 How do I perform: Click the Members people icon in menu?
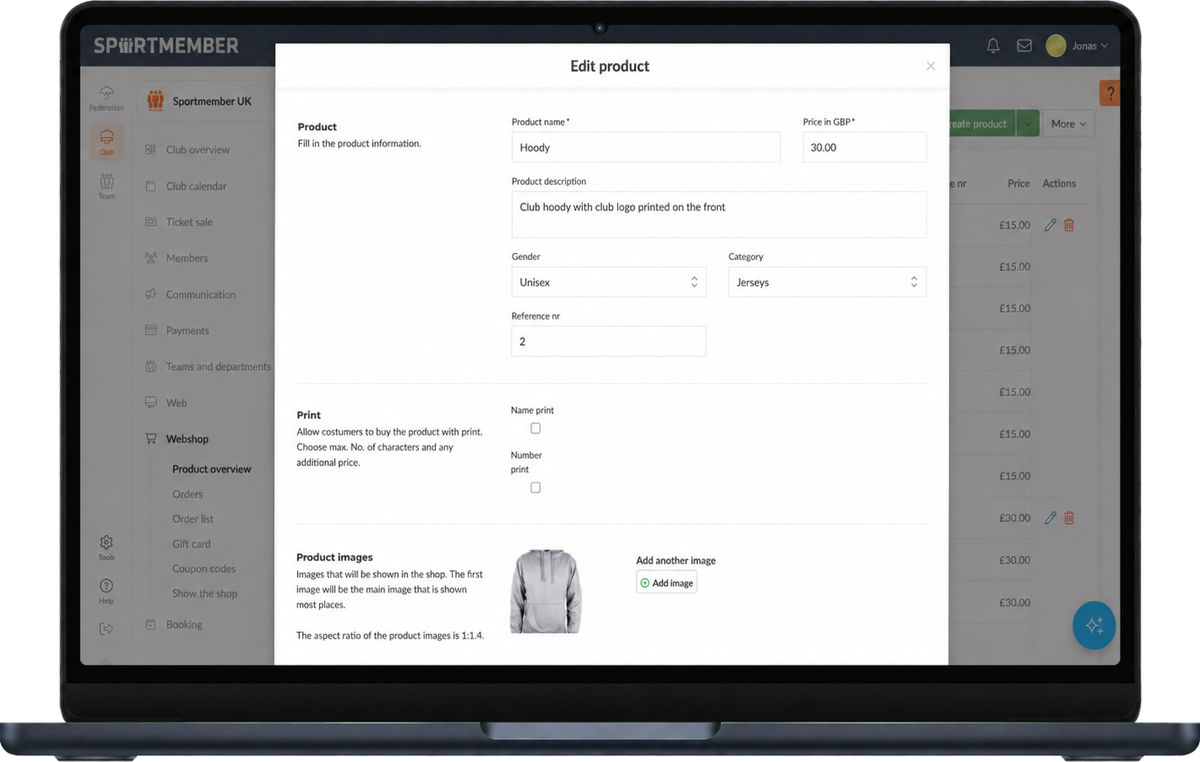[151, 258]
